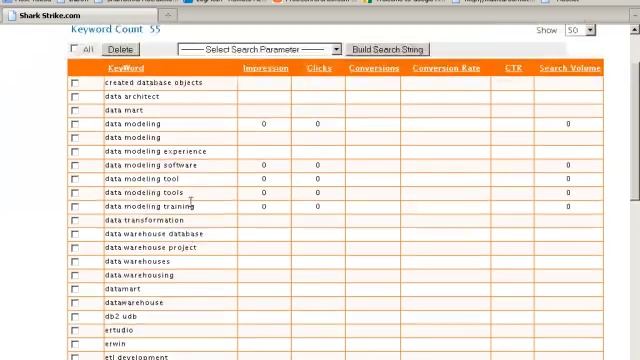Tick the data warehouses checkbox
This screenshot has height=360, width=640.
(x=75, y=262)
